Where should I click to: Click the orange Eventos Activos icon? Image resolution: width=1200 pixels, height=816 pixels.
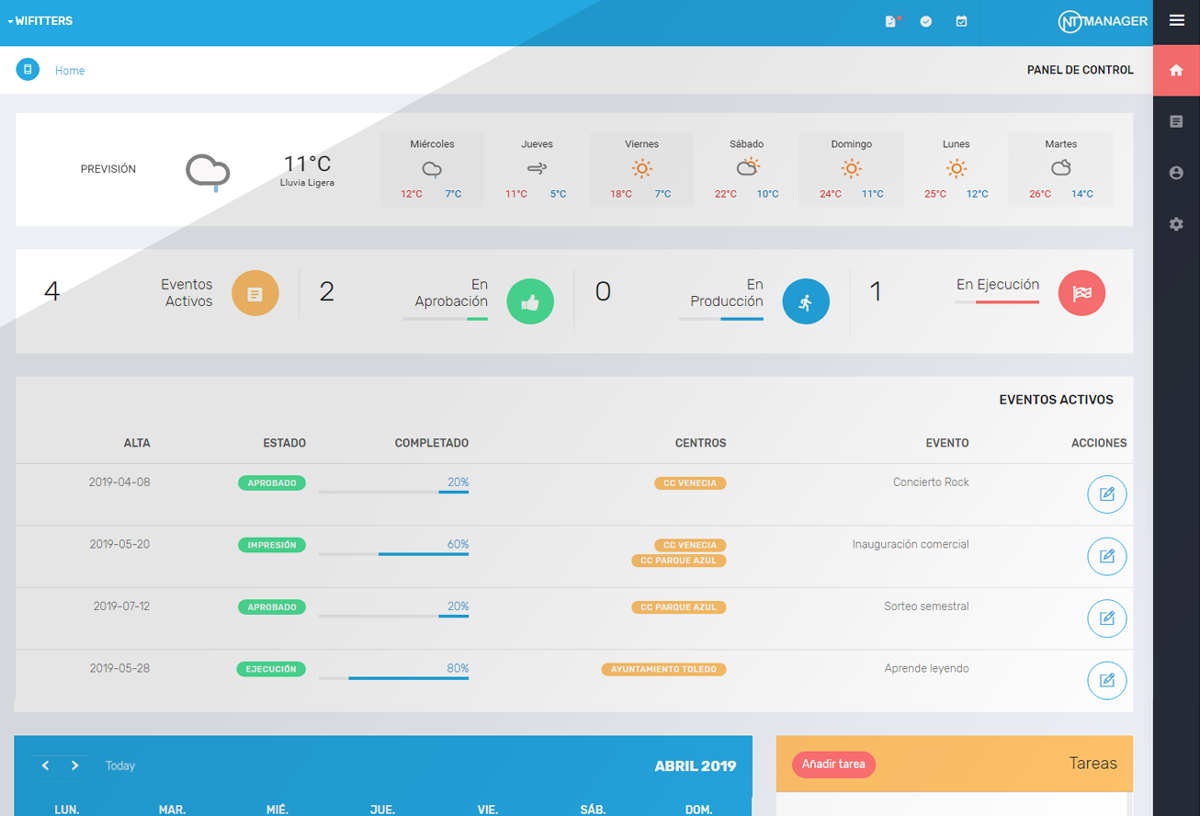tap(255, 294)
